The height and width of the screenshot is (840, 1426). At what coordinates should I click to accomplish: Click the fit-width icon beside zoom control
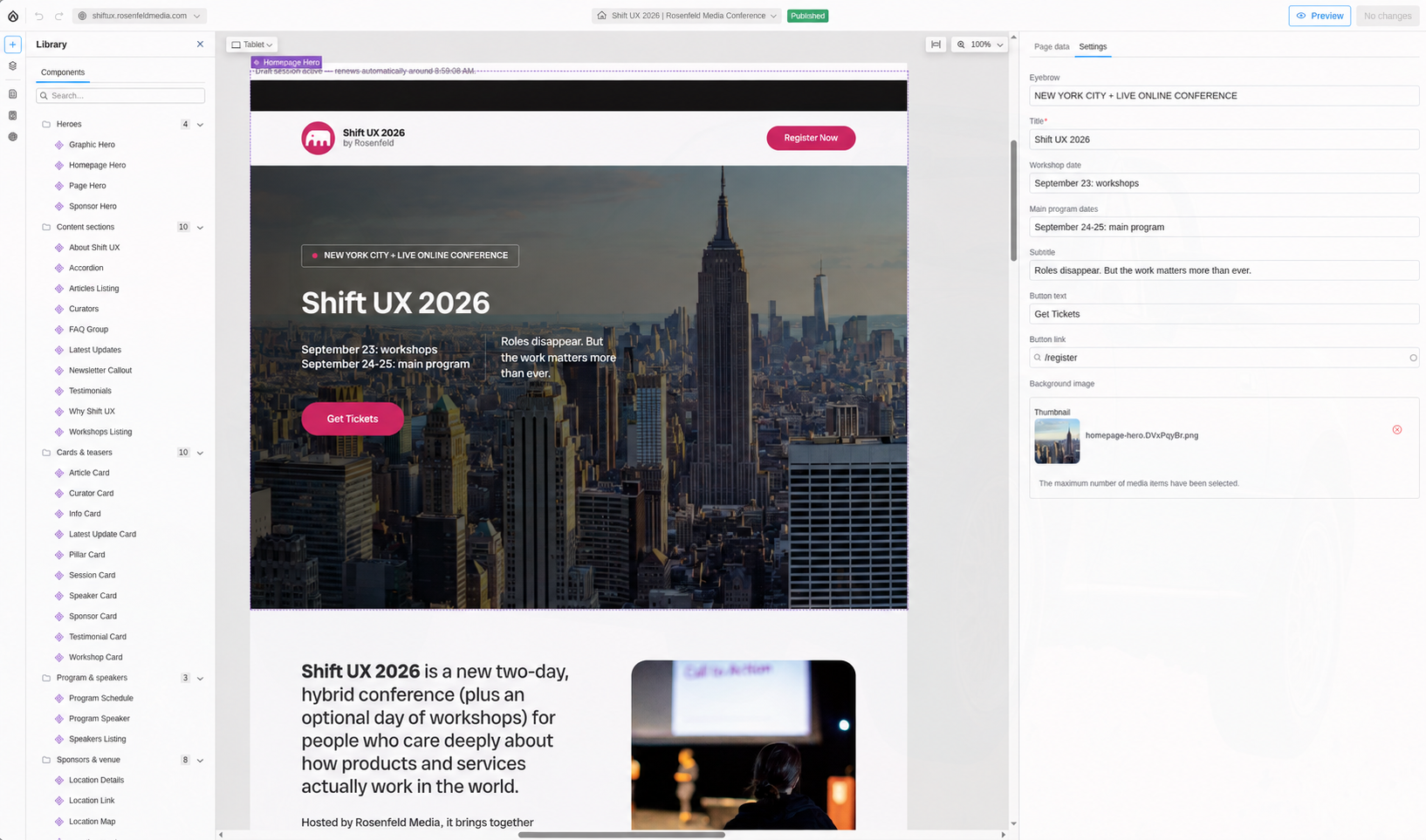(936, 44)
